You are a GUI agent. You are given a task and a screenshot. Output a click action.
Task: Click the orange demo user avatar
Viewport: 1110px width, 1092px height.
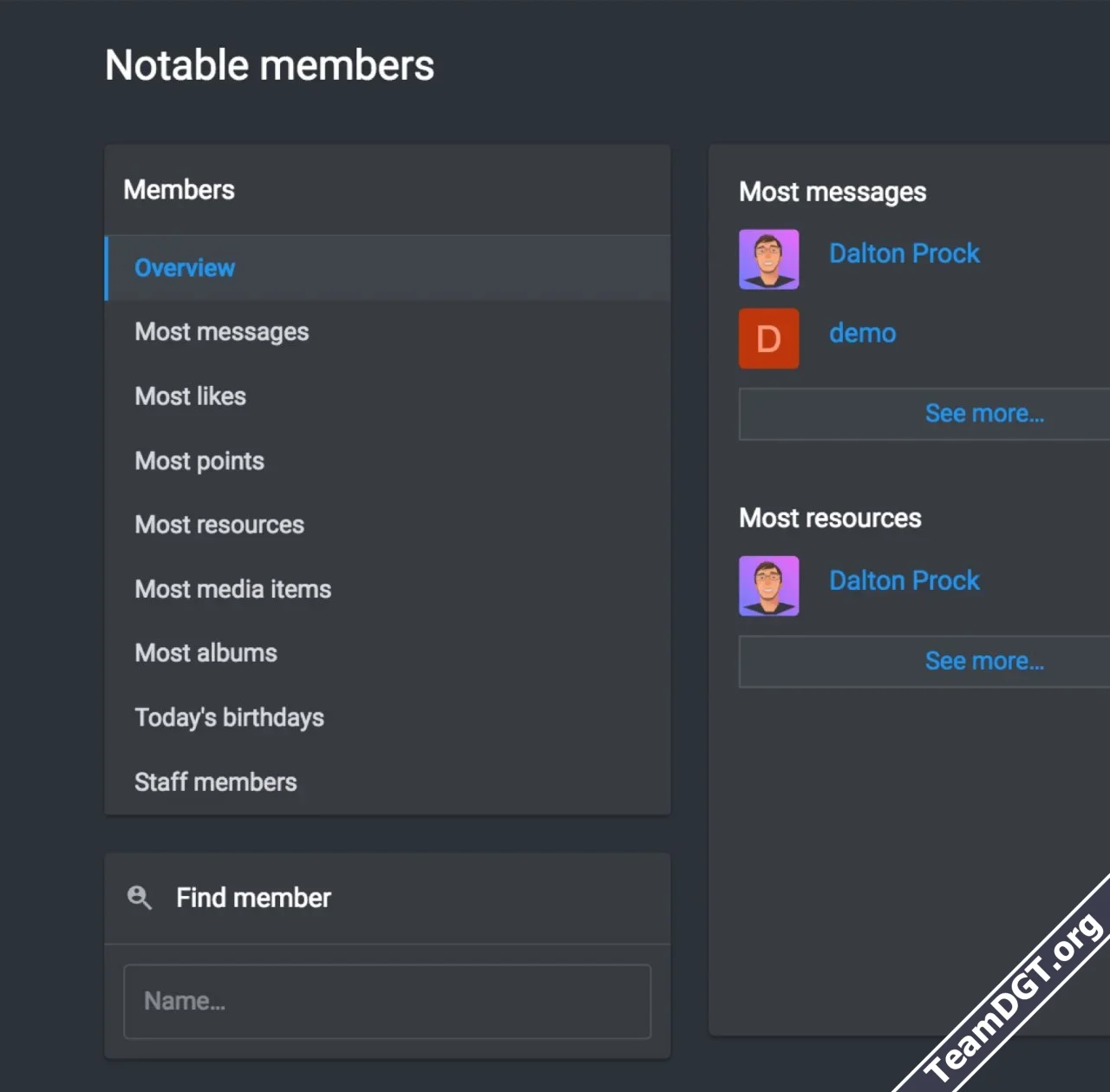(768, 338)
